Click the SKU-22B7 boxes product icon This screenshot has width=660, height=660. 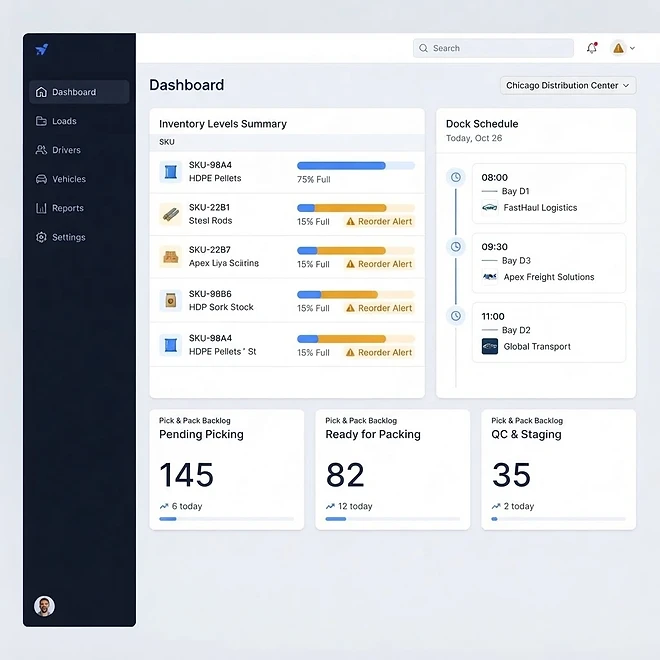tap(170, 257)
